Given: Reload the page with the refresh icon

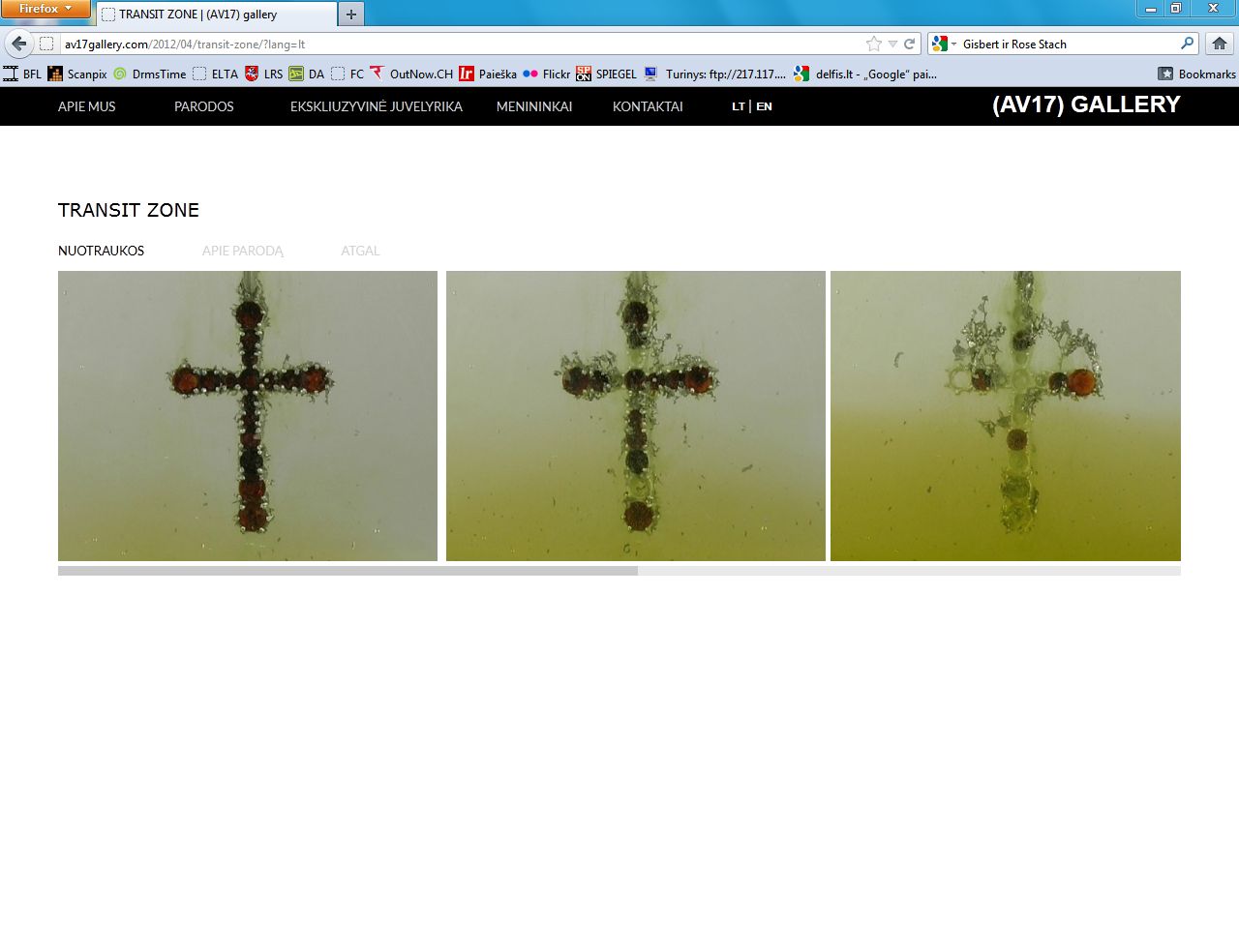Looking at the screenshot, I should (909, 44).
